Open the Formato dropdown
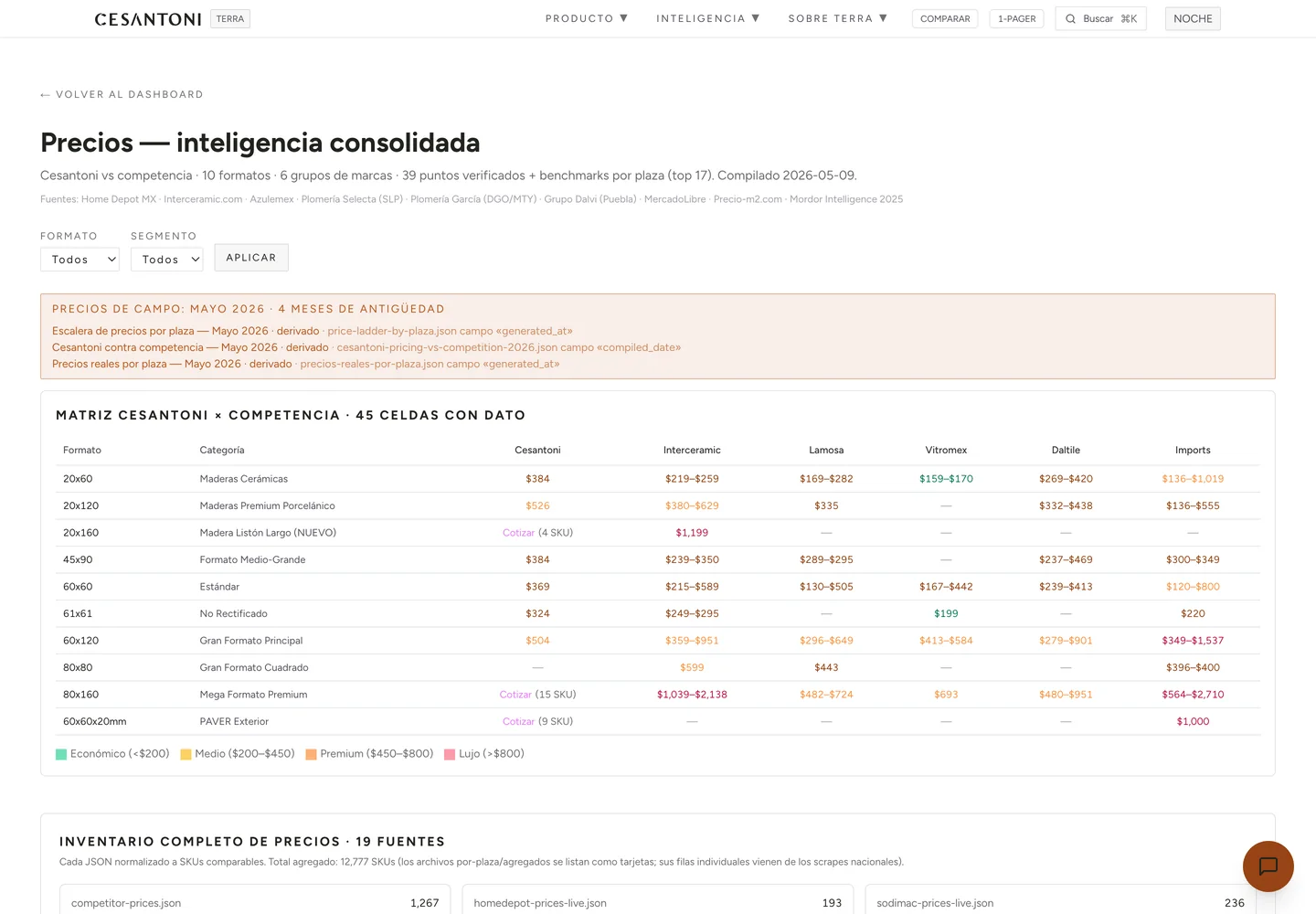Image resolution: width=1316 pixels, height=914 pixels. click(x=80, y=260)
